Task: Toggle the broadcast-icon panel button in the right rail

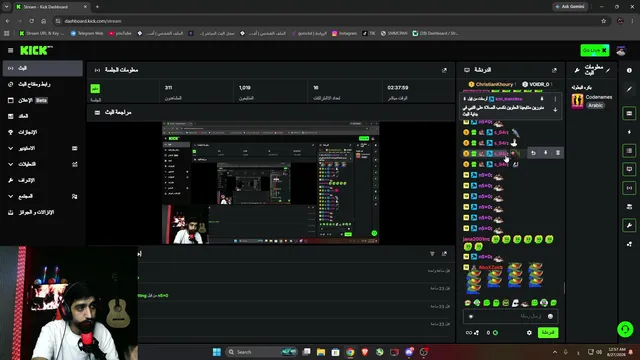Action: pyautogui.click(x=629, y=188)
